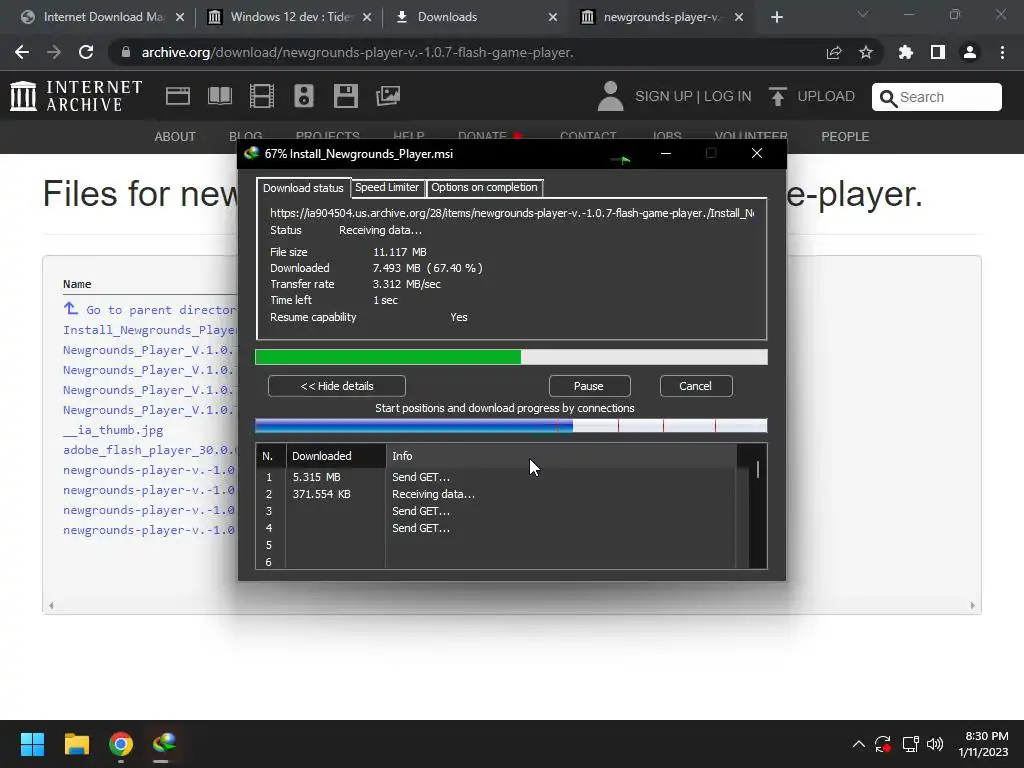Open the Video film icon
Viewport: 1024px width, 768px height.
click(262, 96)
